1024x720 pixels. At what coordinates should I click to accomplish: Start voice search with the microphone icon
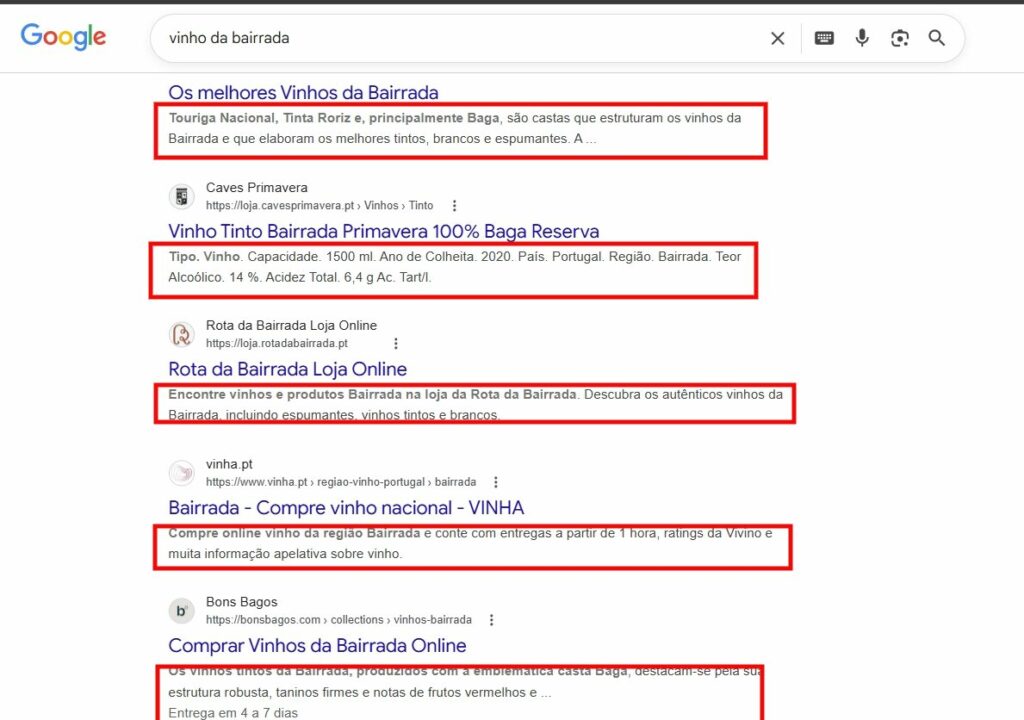[861, 37]
